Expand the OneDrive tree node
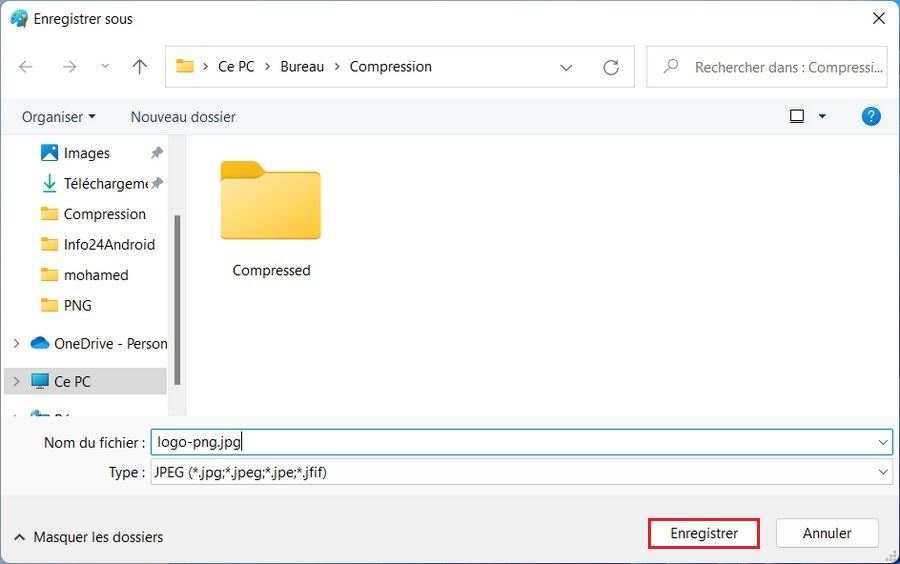Viewport: 900px width, 564px height. pyautogui.click(x=16, y=343)
